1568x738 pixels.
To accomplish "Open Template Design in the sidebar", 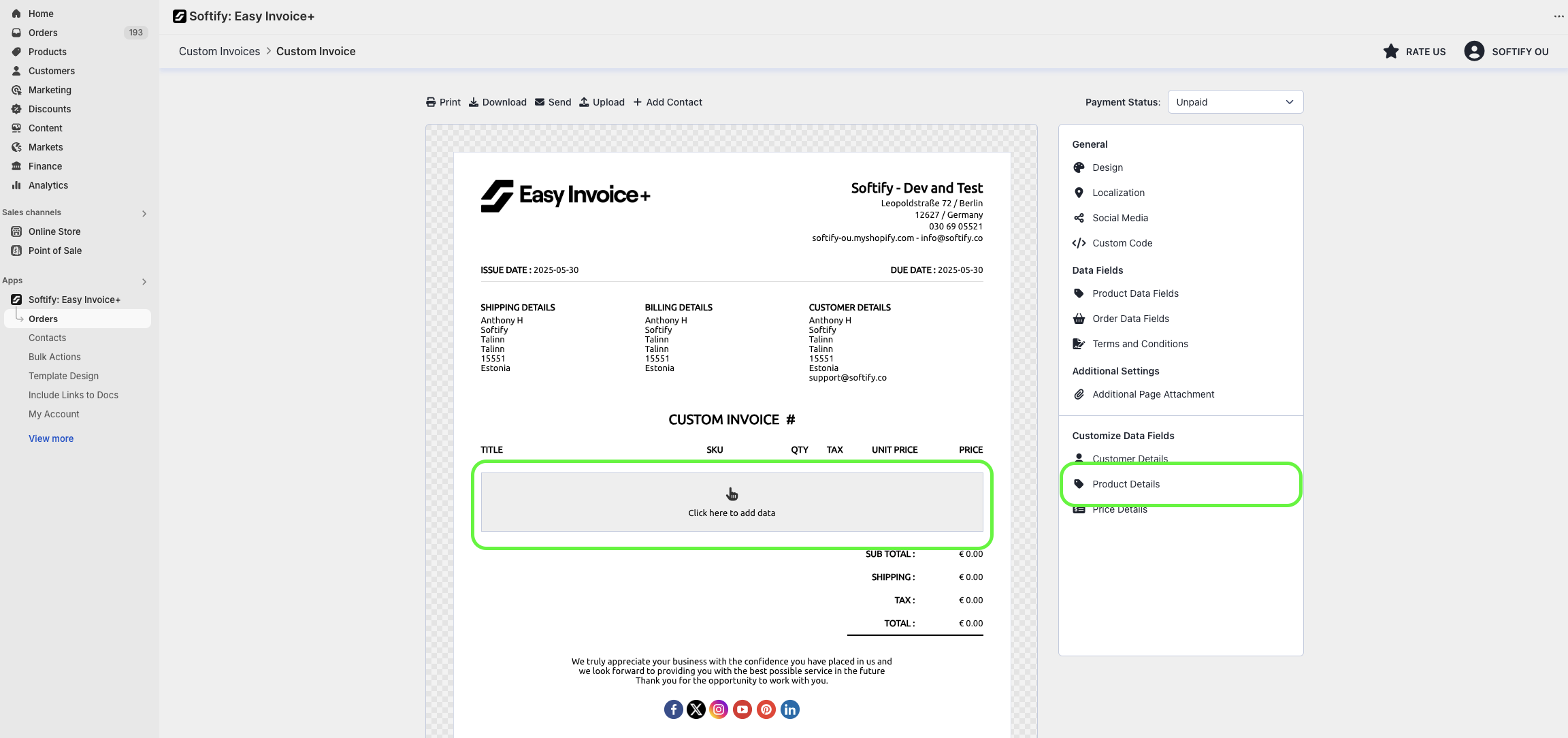I will [x=63, y=376].
